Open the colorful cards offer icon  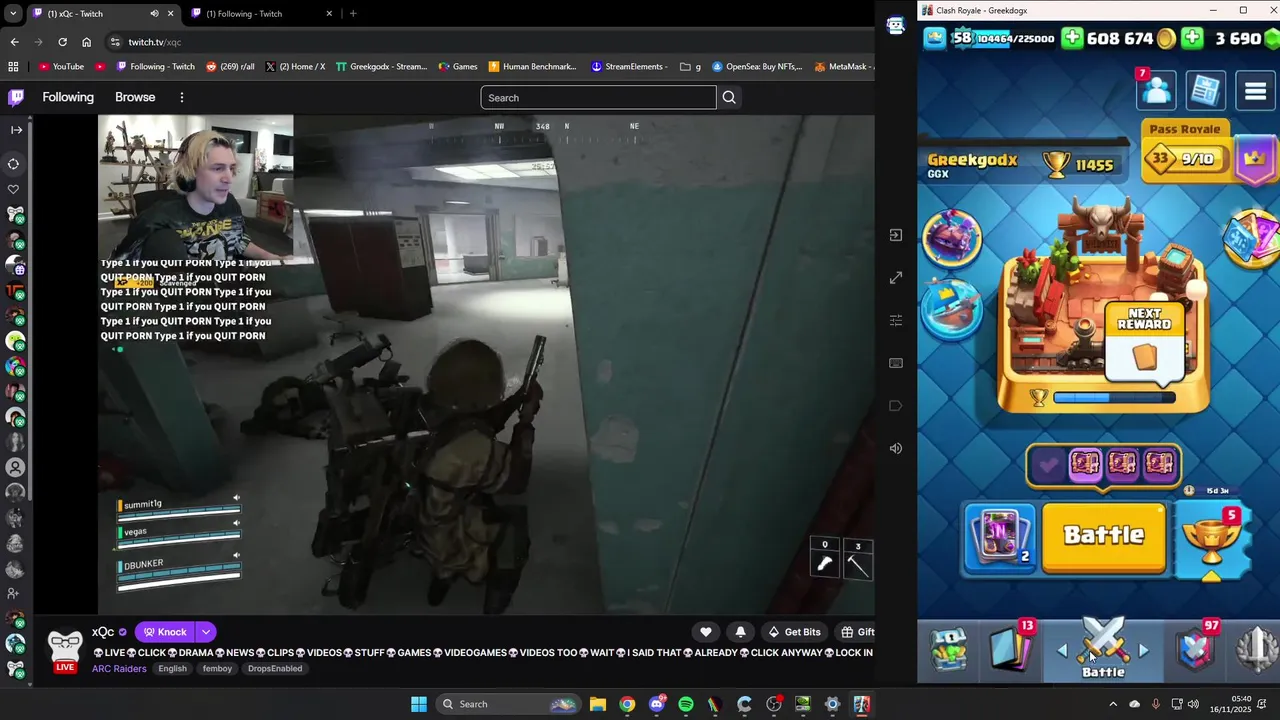tap(1254, 238)
